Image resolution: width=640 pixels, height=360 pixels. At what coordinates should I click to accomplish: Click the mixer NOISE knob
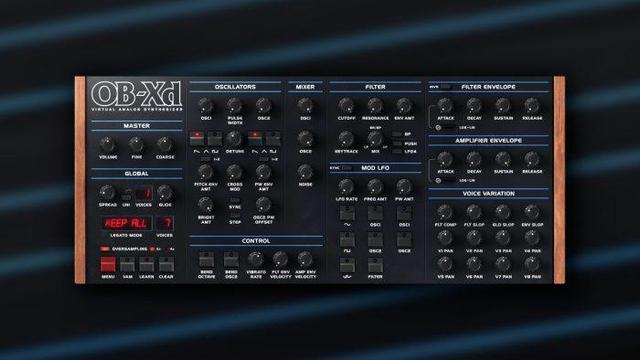click(305, 172)
